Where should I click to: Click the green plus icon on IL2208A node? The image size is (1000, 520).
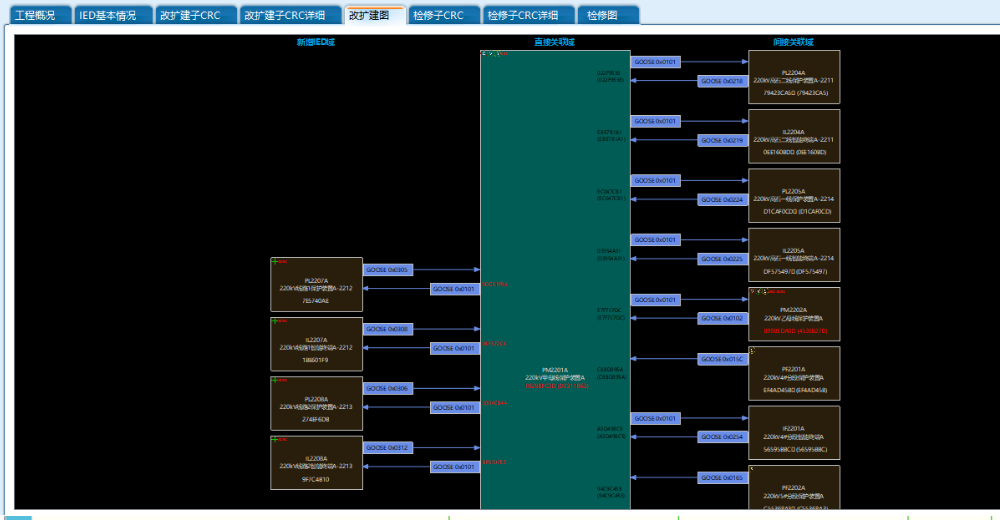pyautogui.click(x=275, y=439)
